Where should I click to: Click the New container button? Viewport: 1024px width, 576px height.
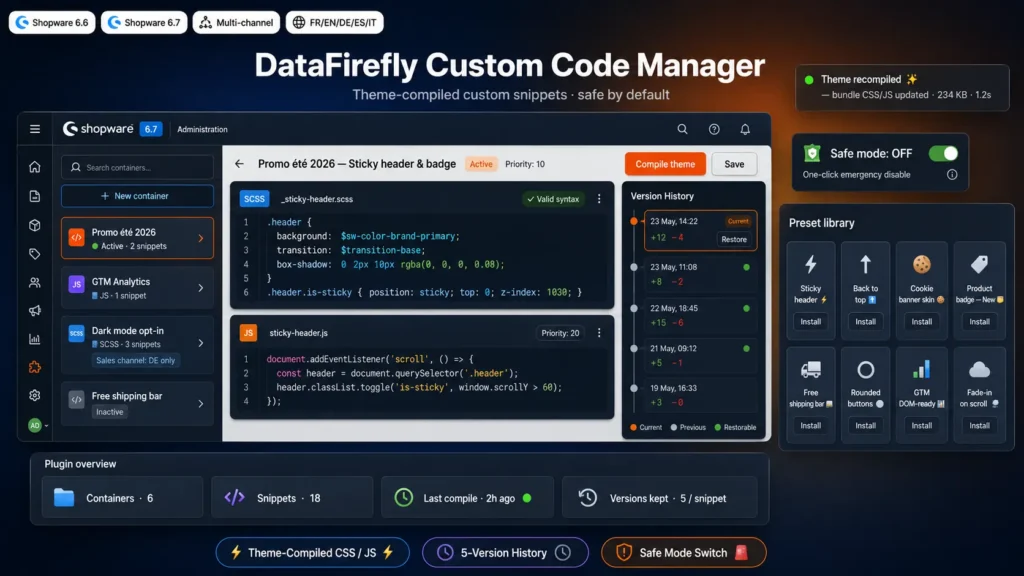137,196
